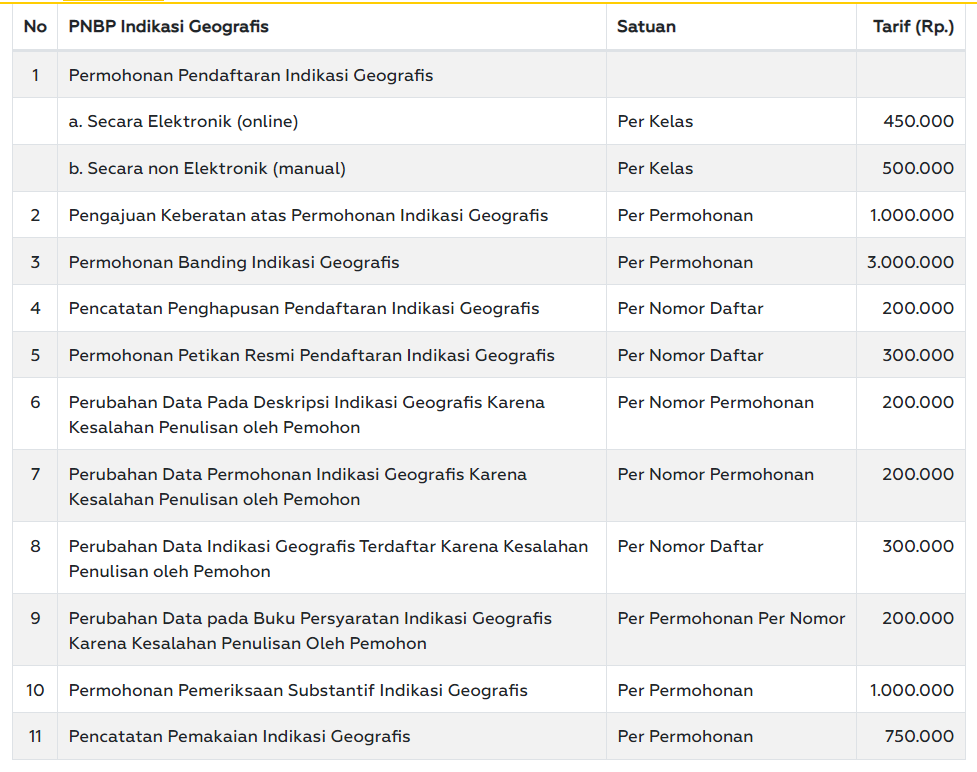Screen dimensions: 977x772
Task: Select "Pengajuan Keberatan atas Permohonan" row text
Action: click(308, 216)
